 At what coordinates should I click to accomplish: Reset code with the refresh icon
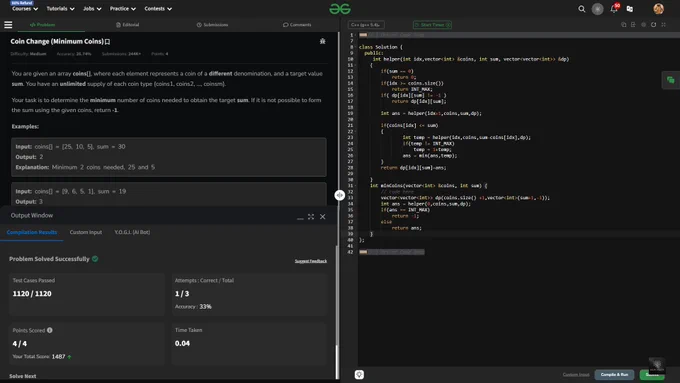click(654, 25)
